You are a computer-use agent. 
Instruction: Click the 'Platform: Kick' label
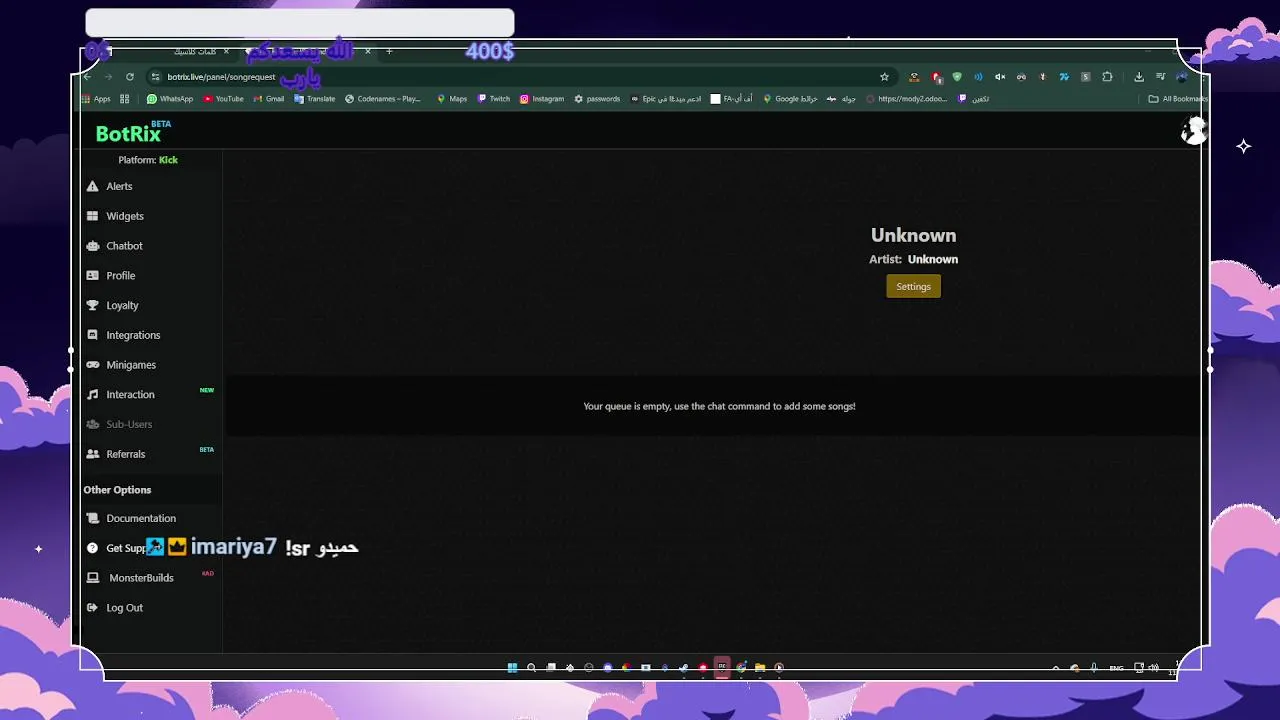point(148,160)
